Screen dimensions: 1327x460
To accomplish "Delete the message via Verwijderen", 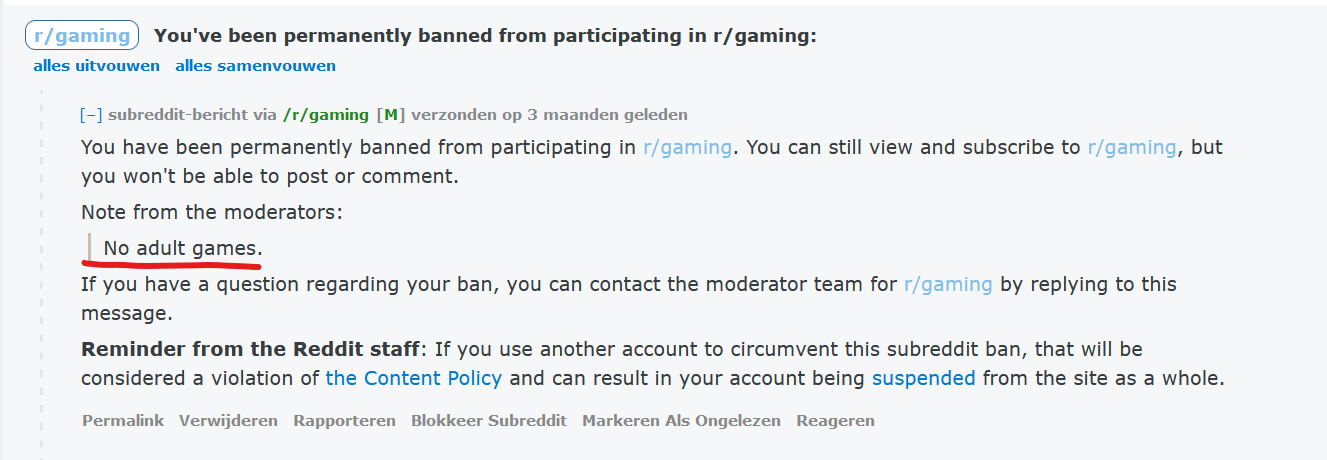I will (228, 421).
